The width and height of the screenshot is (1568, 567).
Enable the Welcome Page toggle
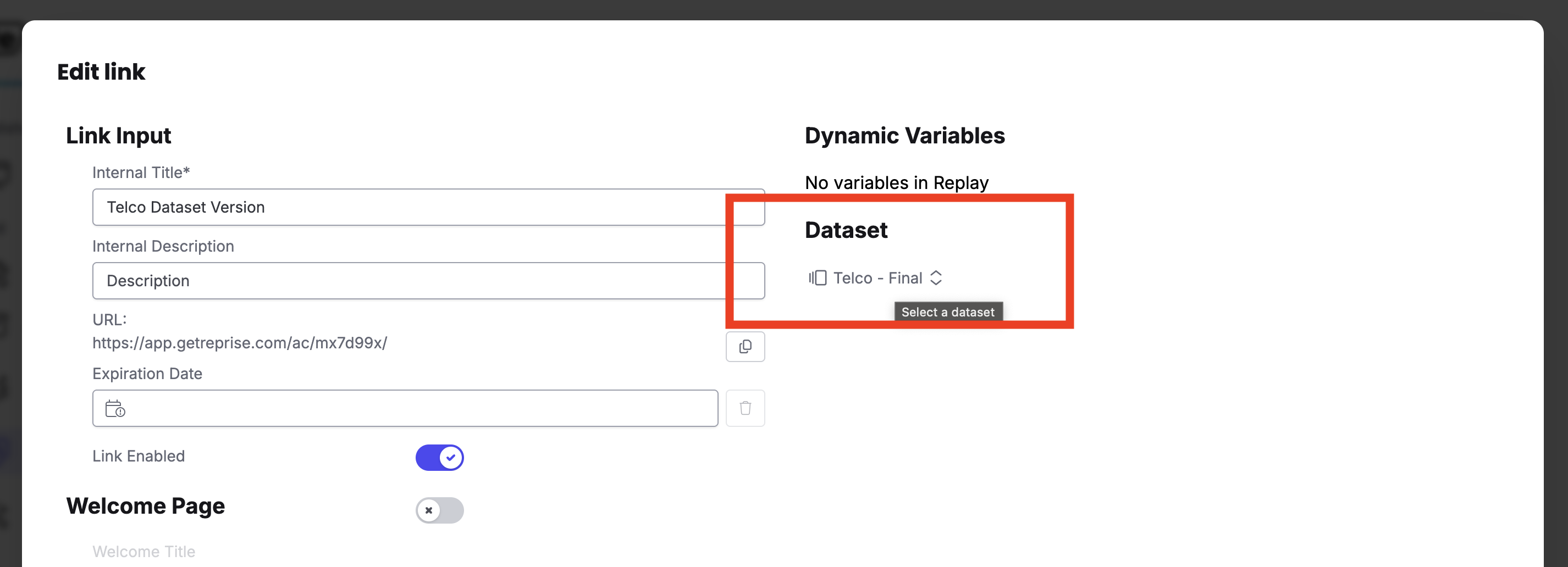(439, 510)
